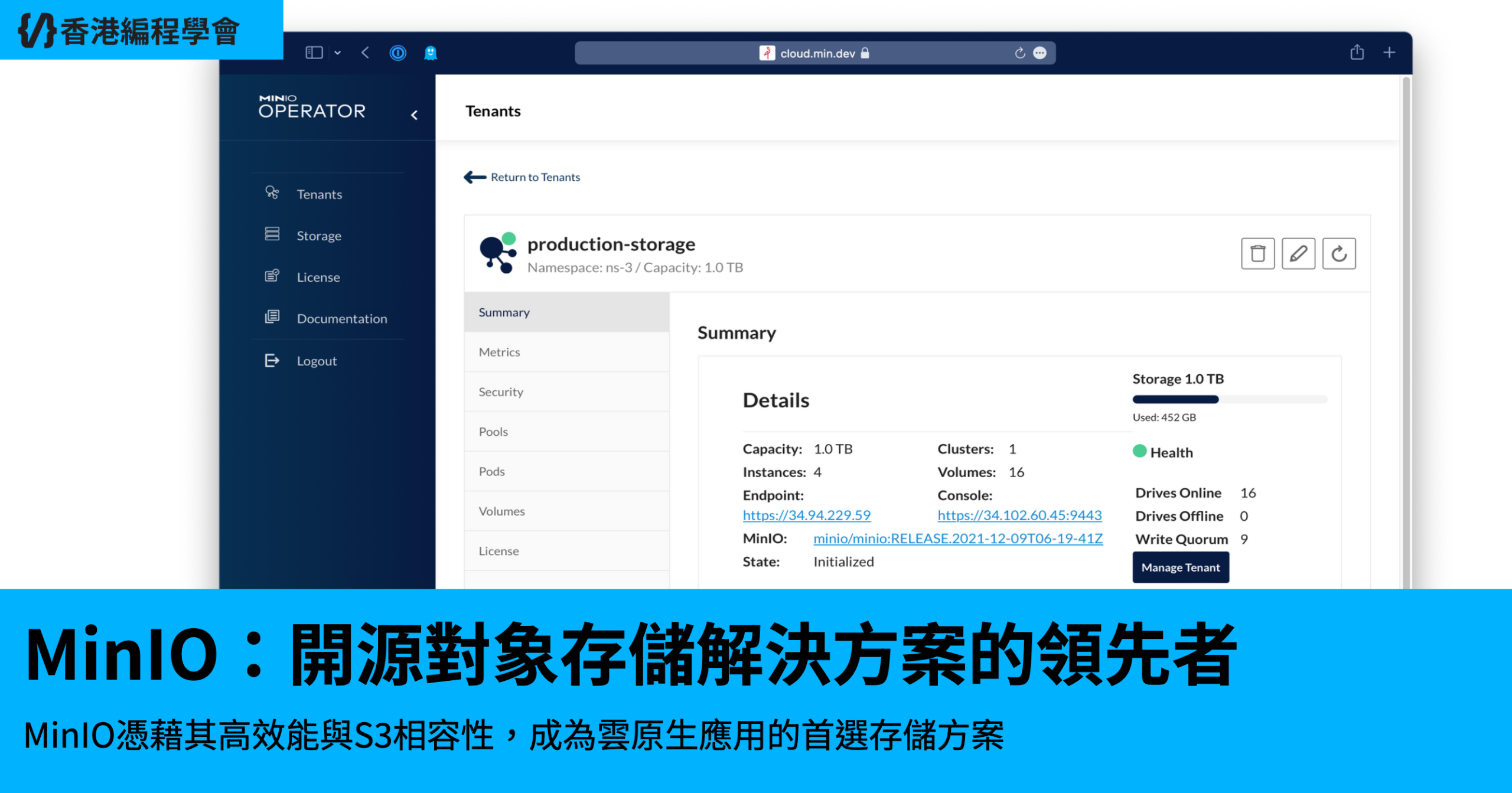Refresh tenant with circular arrow button
This screenshot has height=793, width=1512.
pyautogui.click(x=1339, y=254)
